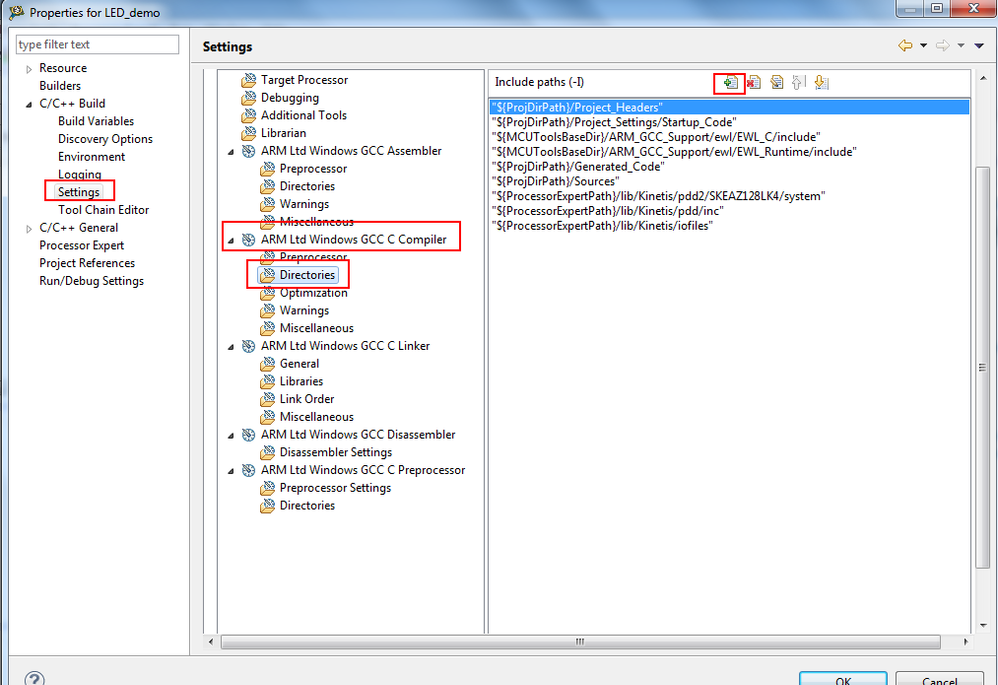The width and height of the screenshot is (998, 685).
Task: Collapse the C/C++ Build category
Action: 29,104
